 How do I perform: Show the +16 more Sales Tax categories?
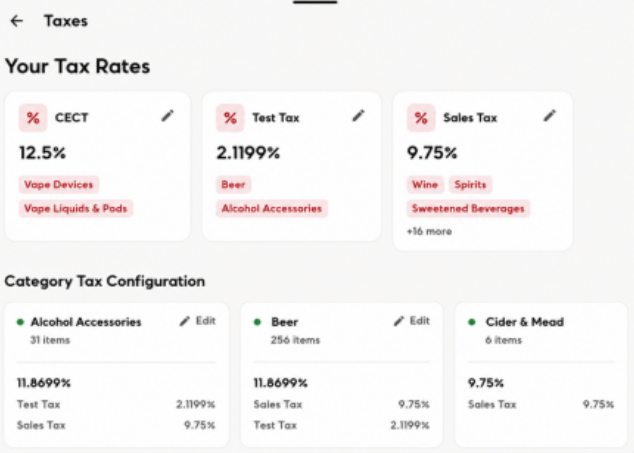[x=429, y=231]
